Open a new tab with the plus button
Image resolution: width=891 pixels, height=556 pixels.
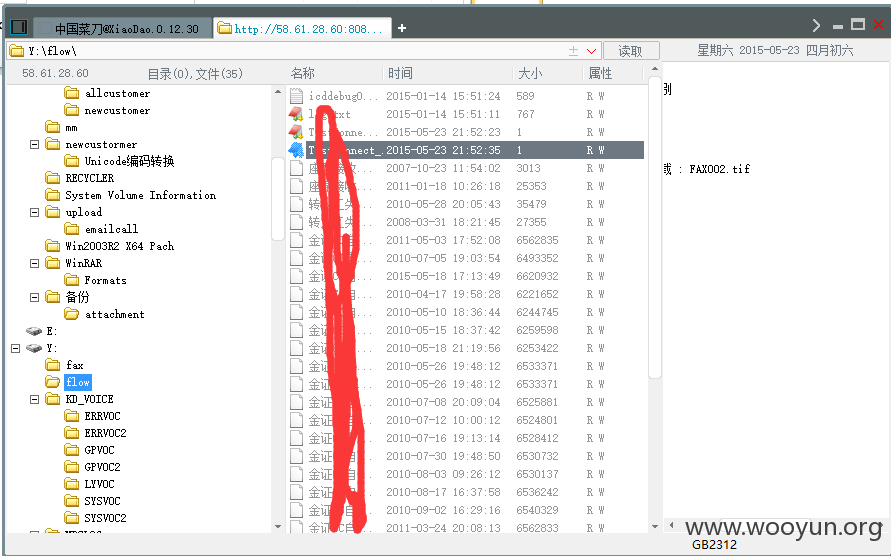[402, 28]
